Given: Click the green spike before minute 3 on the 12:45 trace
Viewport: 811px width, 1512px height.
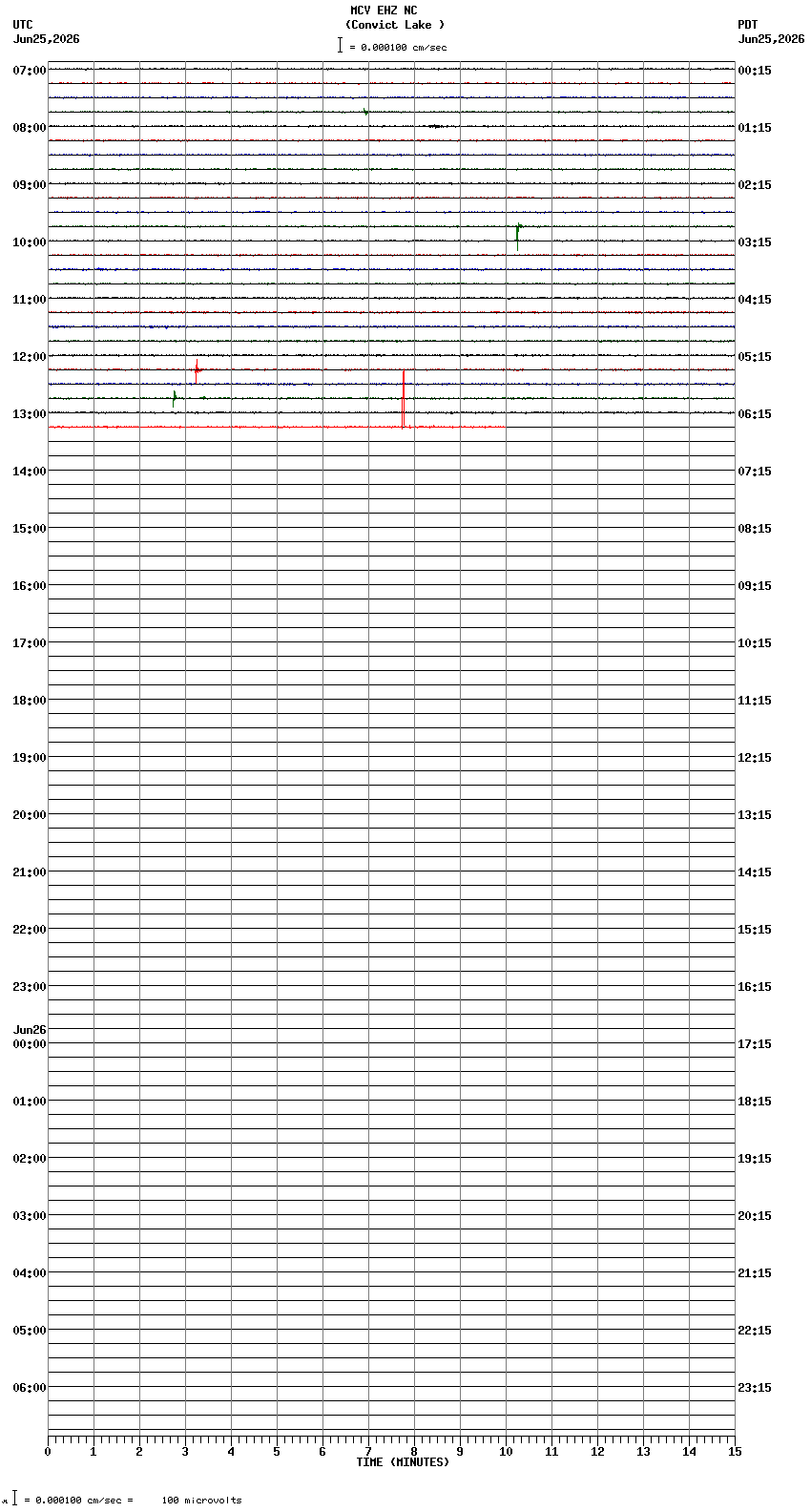Looking at the screenshot, I should (x=175, y=397).
